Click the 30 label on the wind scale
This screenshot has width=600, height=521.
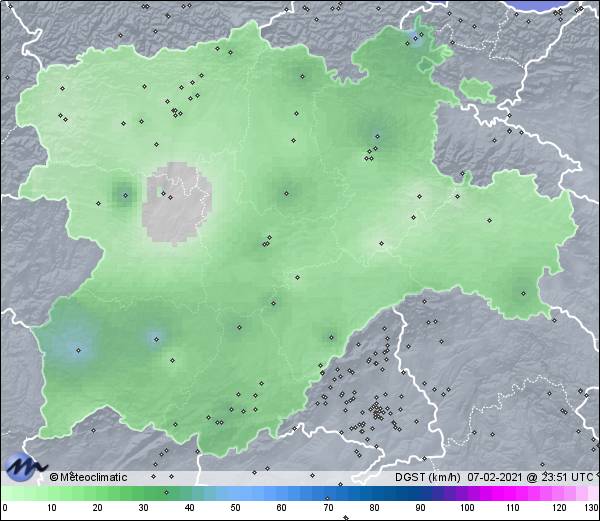pyautogui.click(x=143, y=508)
